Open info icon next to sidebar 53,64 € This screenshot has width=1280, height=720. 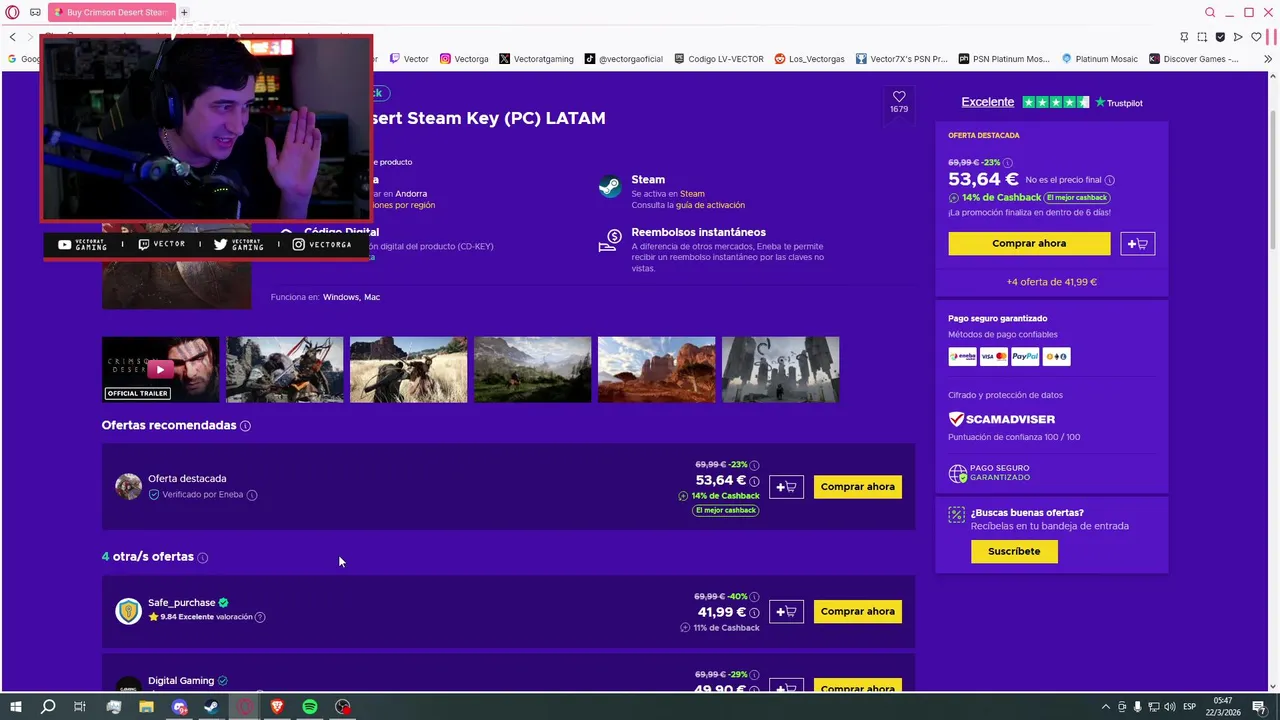click(1109, 181)
